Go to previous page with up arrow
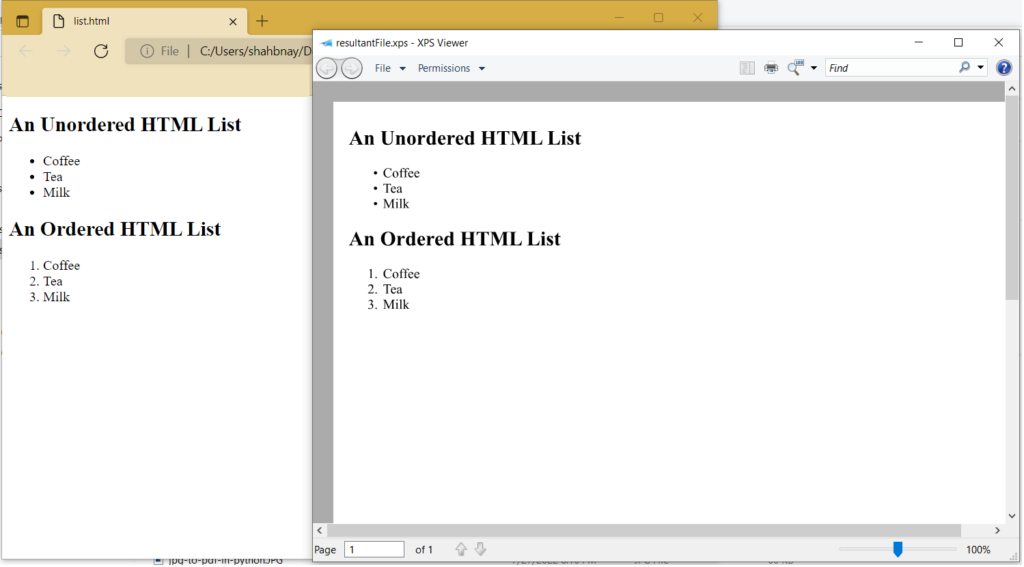Viewport: 1024px width, 567px height. (461, 549)
